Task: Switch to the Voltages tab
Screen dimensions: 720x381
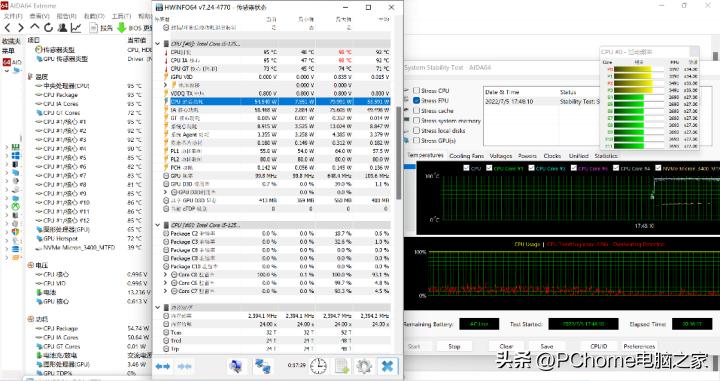Action: click(x=501, y=156)
